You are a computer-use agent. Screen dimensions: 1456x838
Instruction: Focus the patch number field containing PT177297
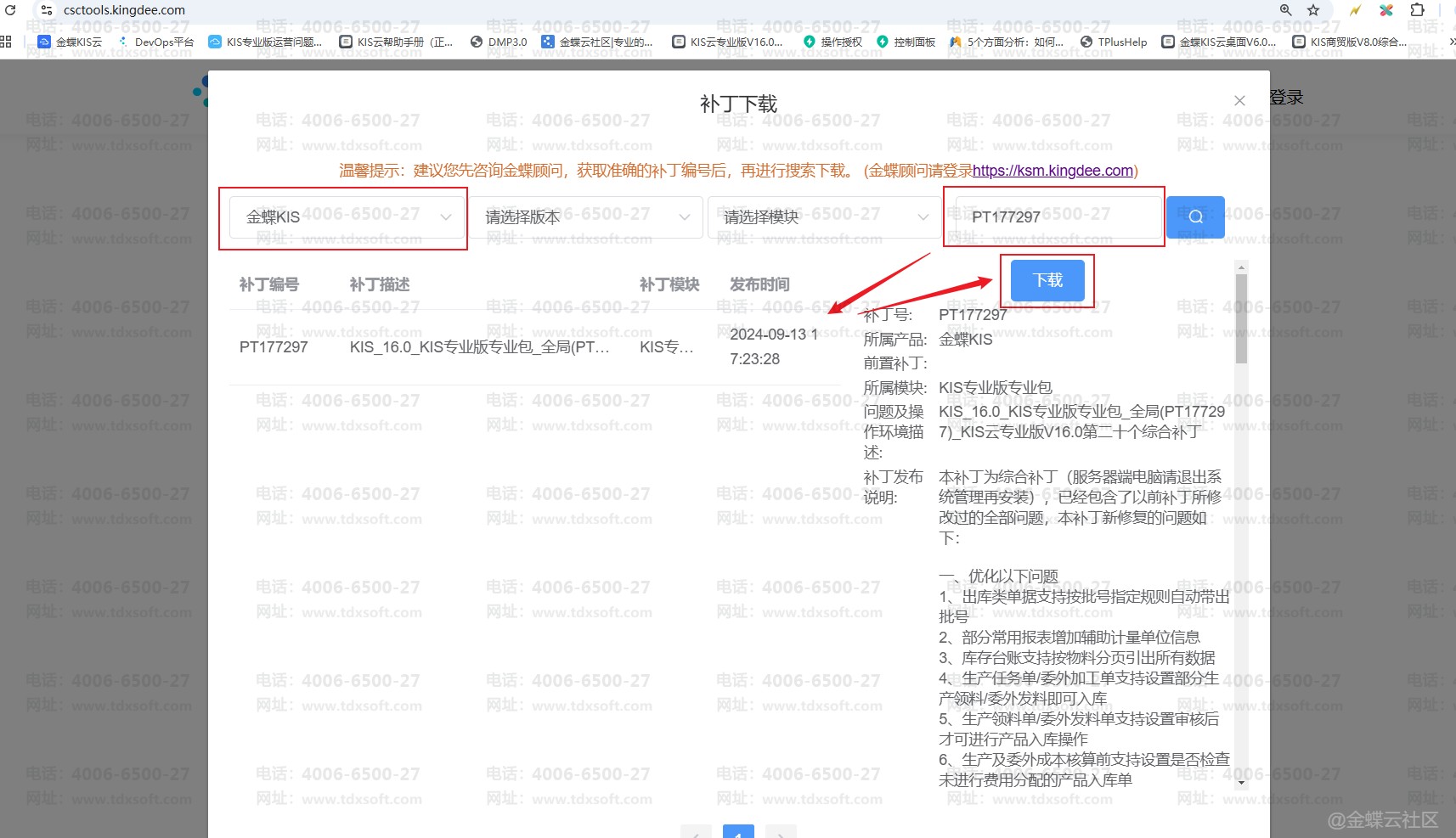[1058, 217]
